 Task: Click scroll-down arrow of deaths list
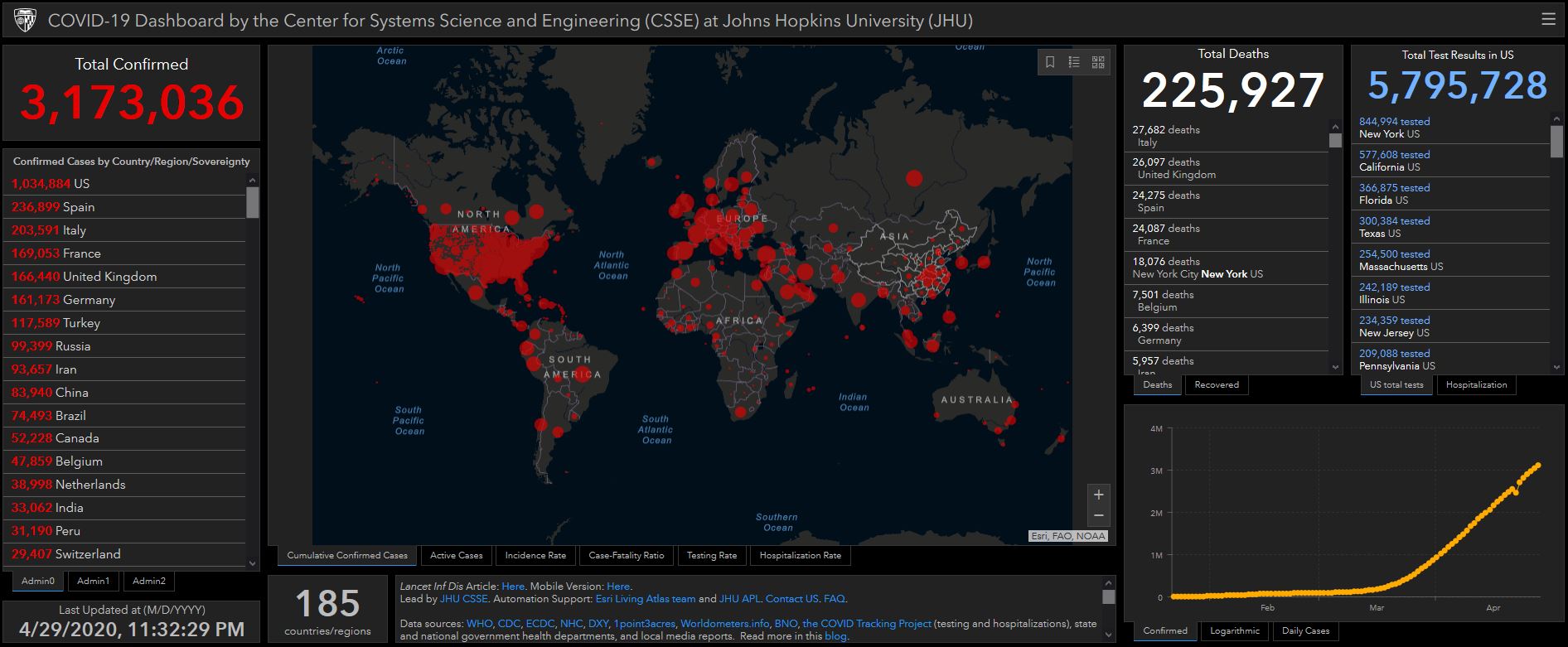tap(1335, 367)
